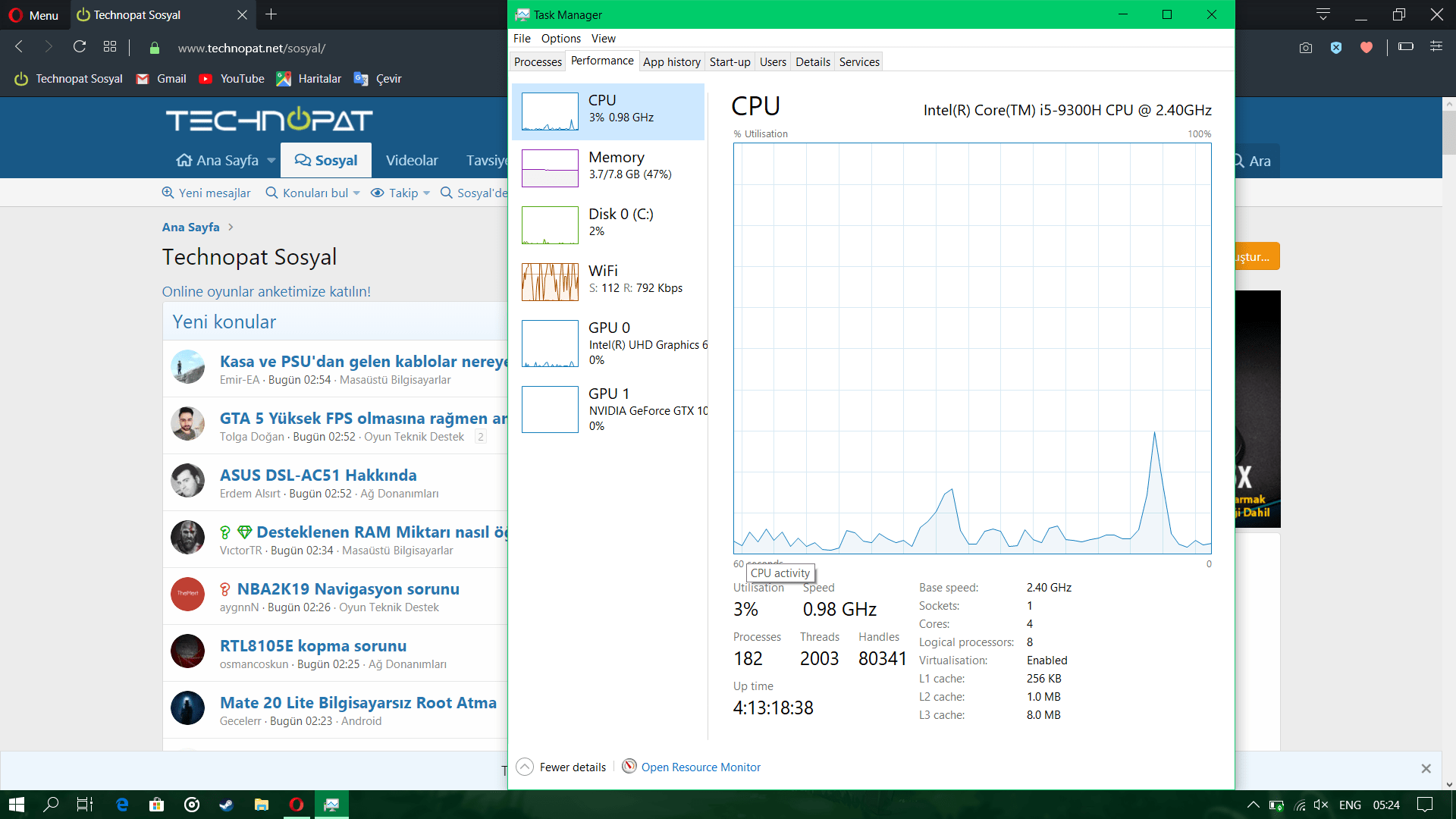Reload the Technopat page

[x=80, y=47]
